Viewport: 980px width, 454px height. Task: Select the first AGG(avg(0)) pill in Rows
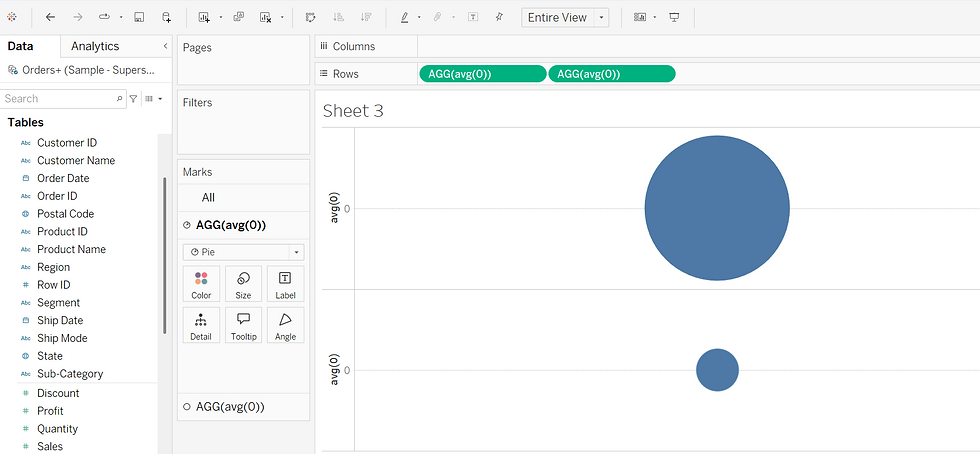(482, 74)
